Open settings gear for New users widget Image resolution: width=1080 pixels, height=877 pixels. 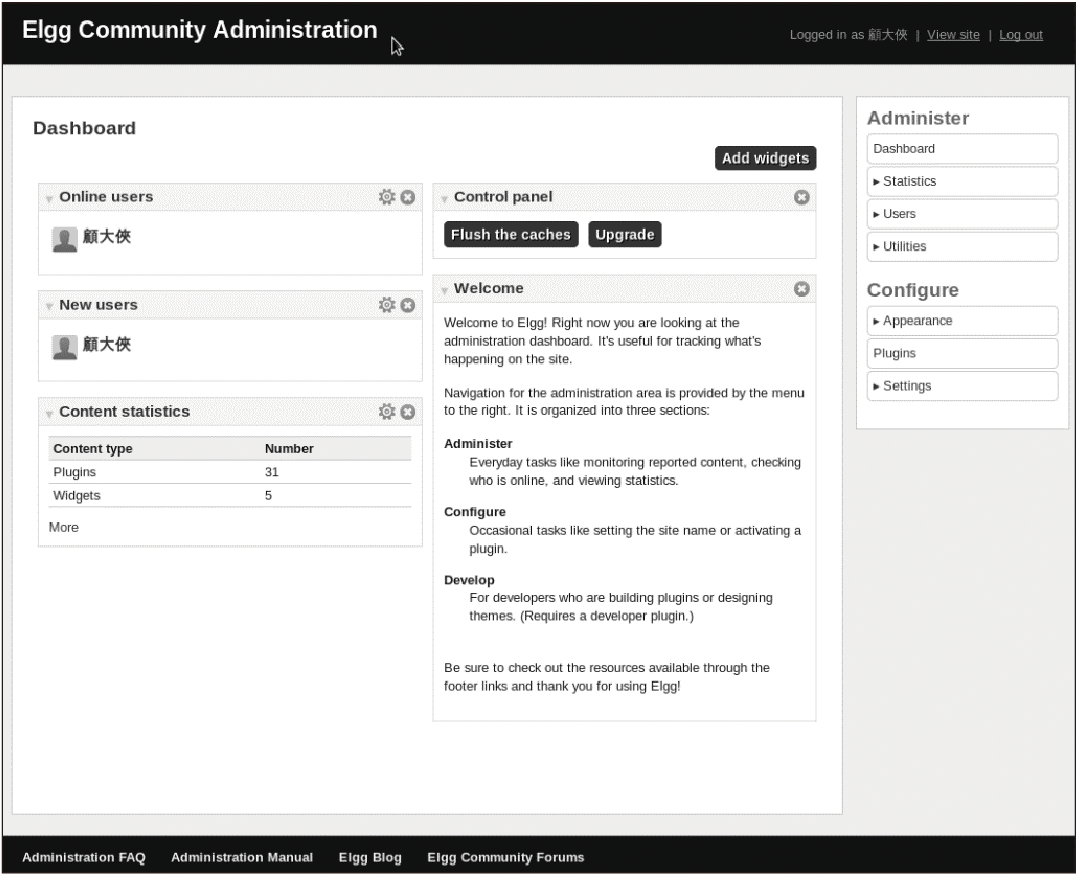(387, 305)
